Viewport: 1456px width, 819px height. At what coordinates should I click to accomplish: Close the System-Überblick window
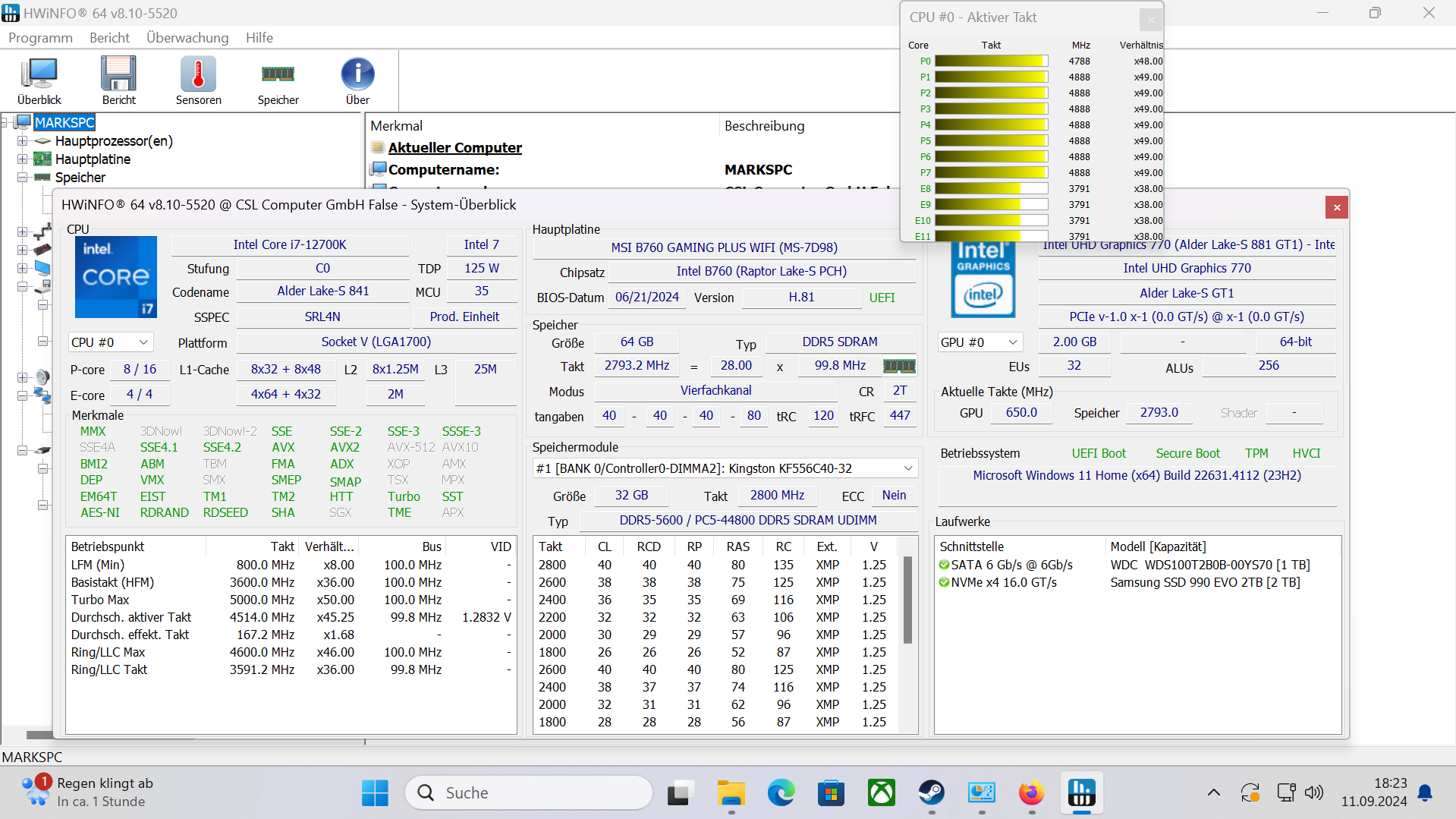1337,207
